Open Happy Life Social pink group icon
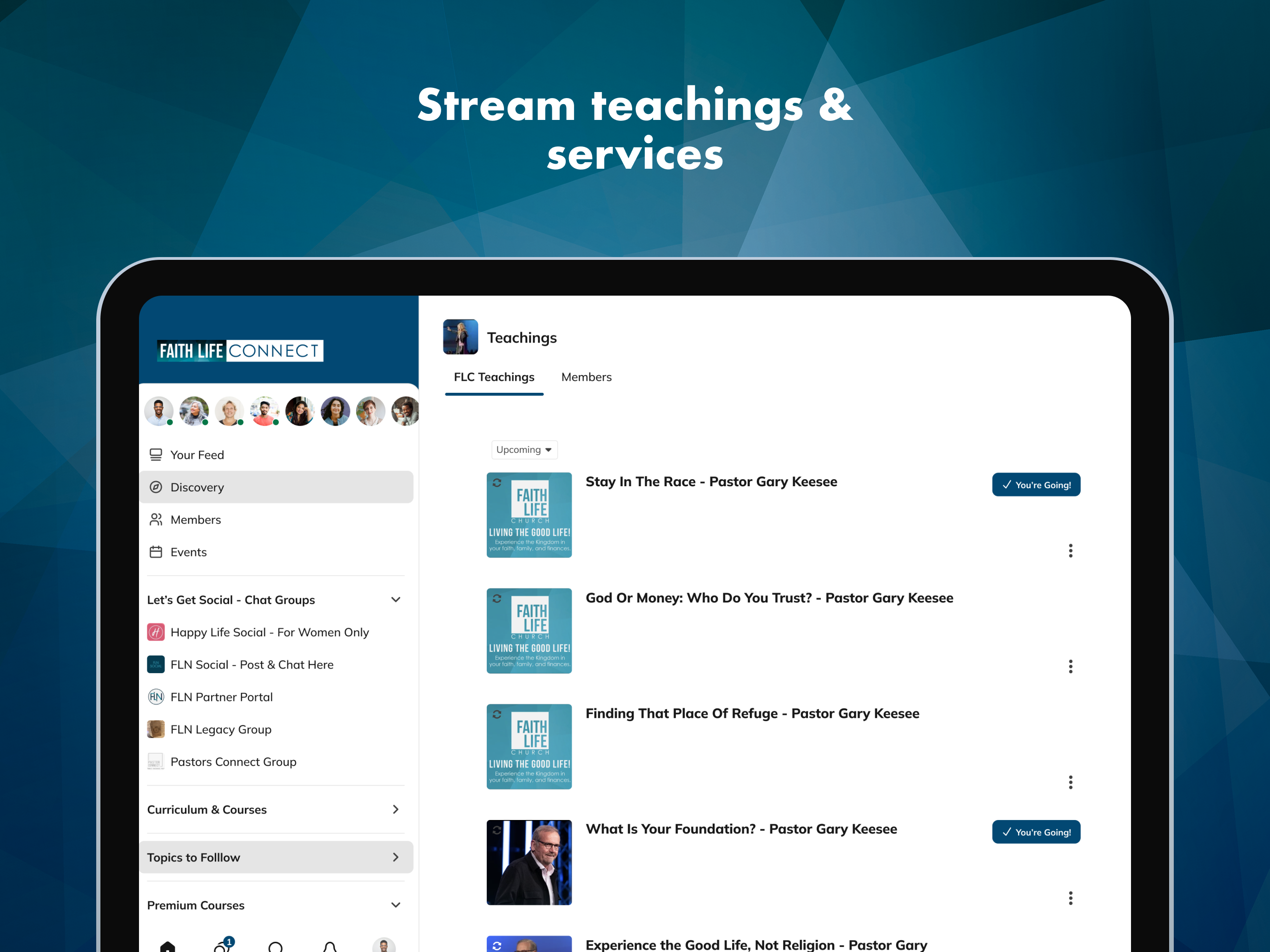This screenshot has width=1270, height=952. coord(156,632)
